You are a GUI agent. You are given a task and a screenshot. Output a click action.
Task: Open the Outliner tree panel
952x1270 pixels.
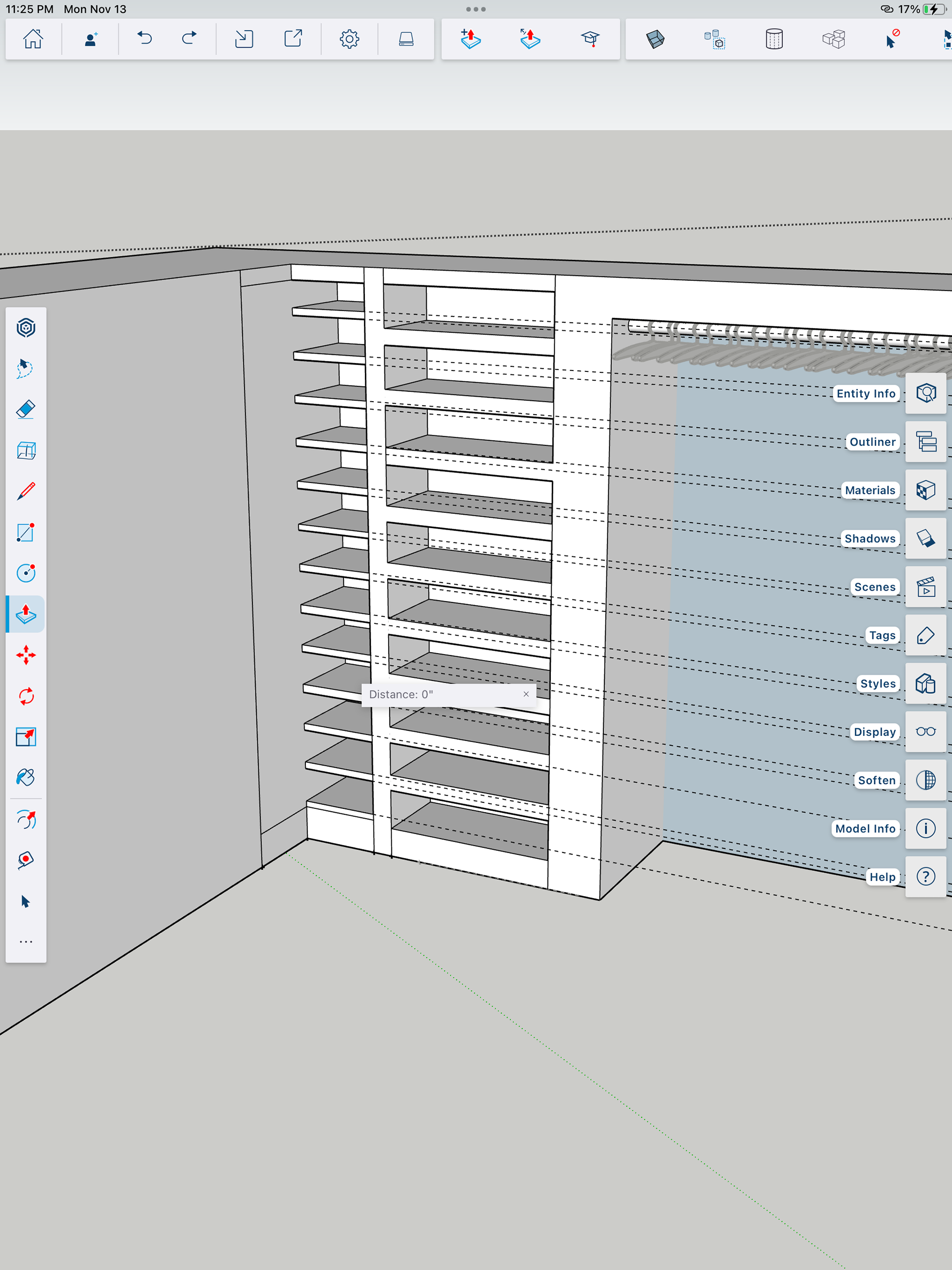click(x=925, y=442)
